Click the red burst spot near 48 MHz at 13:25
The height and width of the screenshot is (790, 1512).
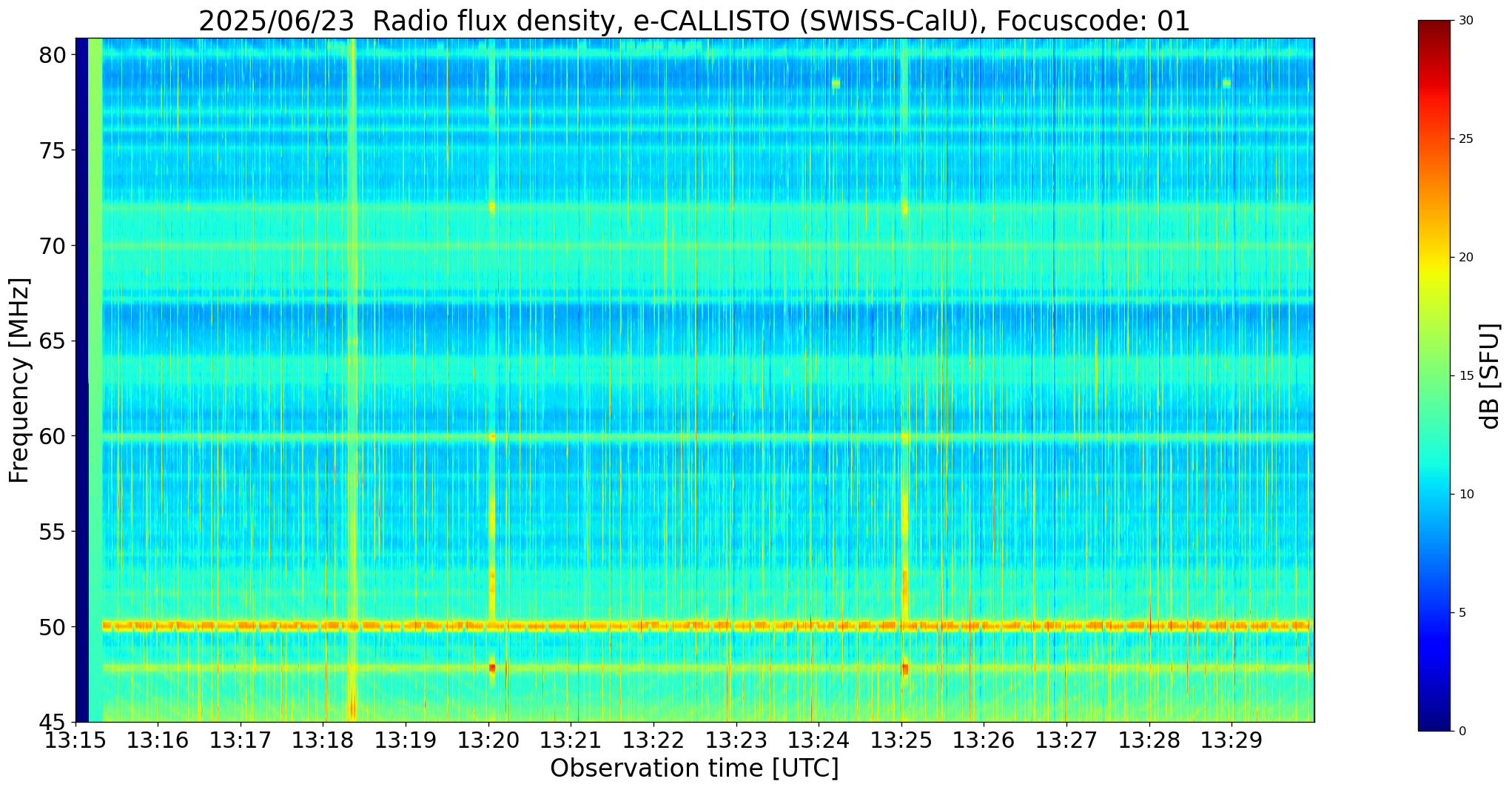tap(904, 669)
